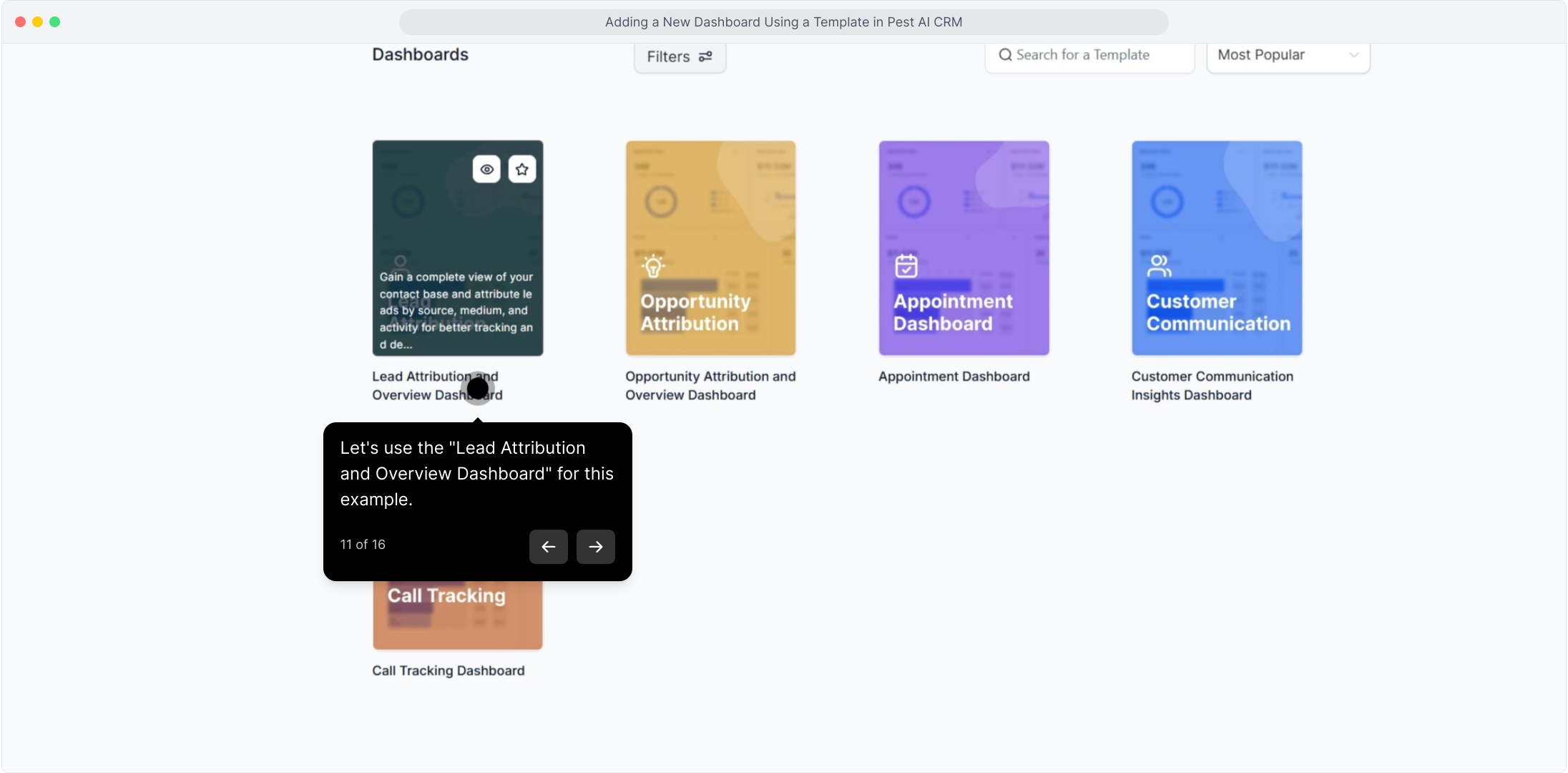Select the Call Tracking template thumbnail
1568x773 pixels.
tap(458, 615)
